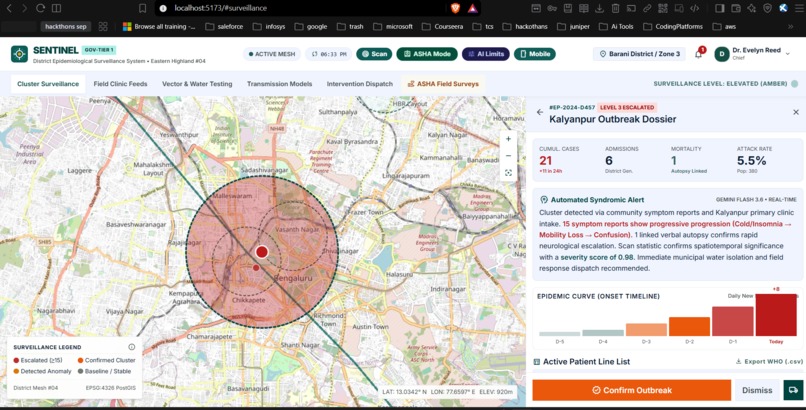This screenshot has height=410, width=806.
Task: Click the Scan button
Action: [x=374, y=54]
